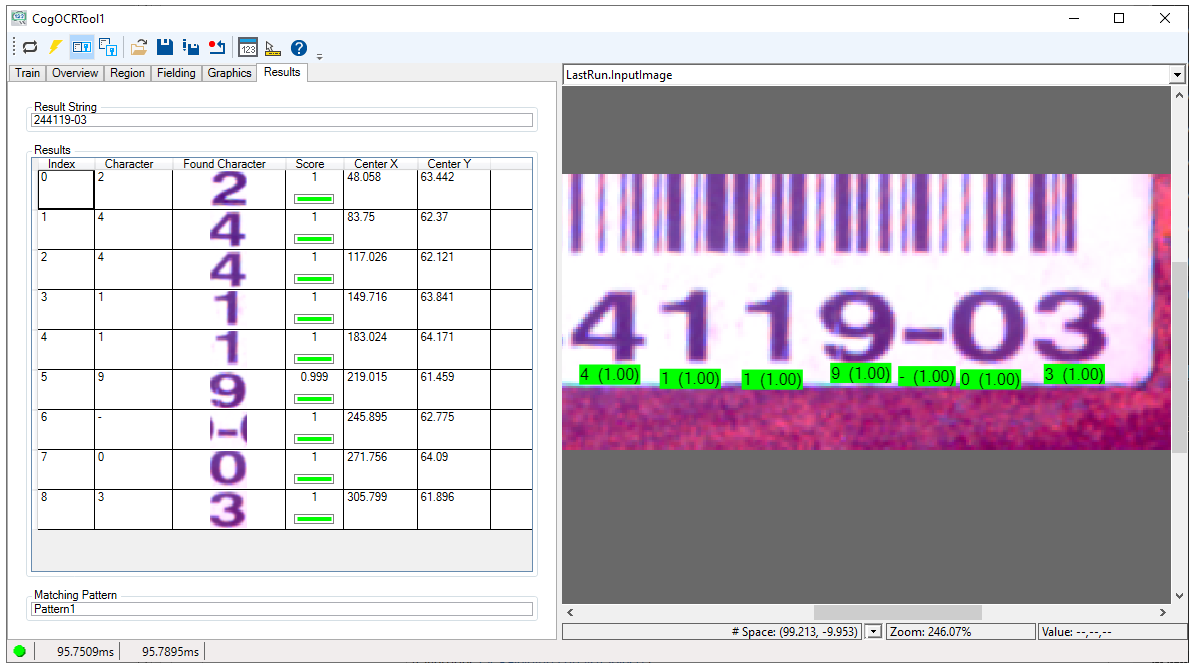Click the Open file folder icon
1196x665 pixels.
point(139,47)
